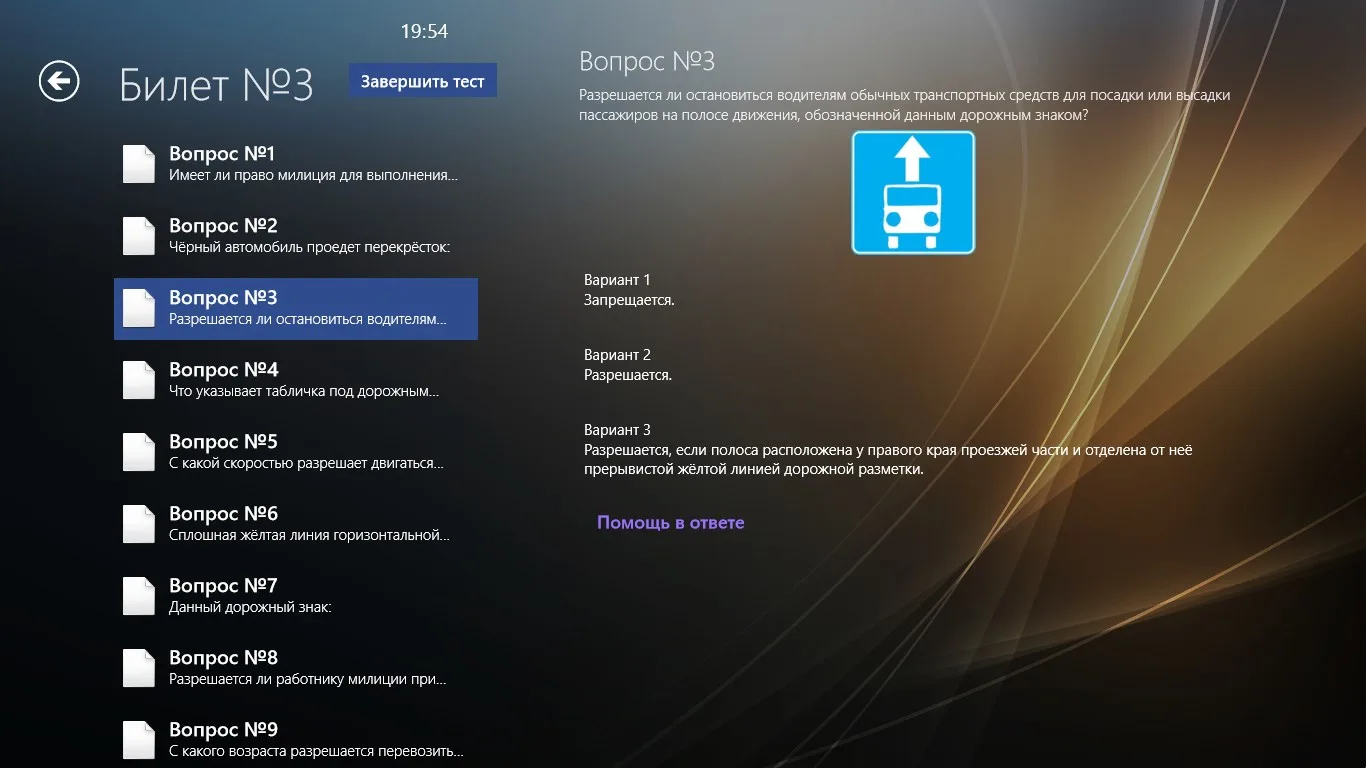Click text 'С какого возраста разрешается перевозить…'
Screen dimensions: 1366x768
point(316,752)
